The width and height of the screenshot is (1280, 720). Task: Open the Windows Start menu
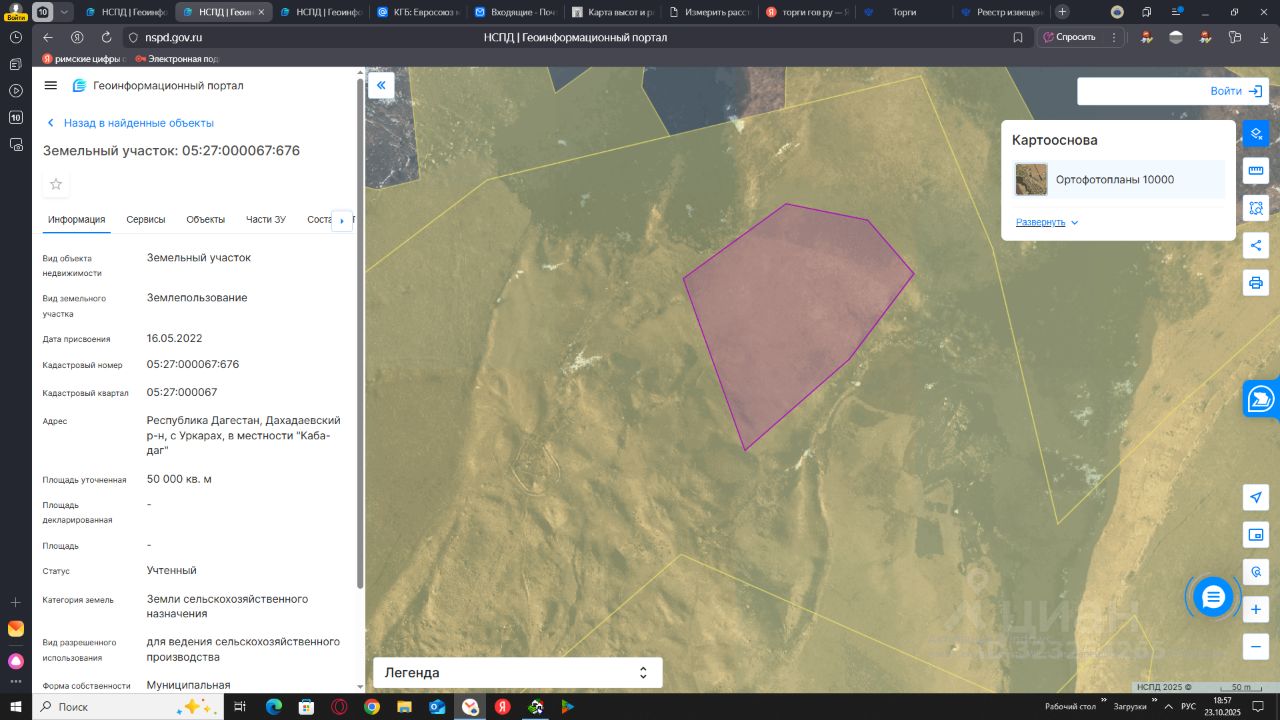click(15, 707)
